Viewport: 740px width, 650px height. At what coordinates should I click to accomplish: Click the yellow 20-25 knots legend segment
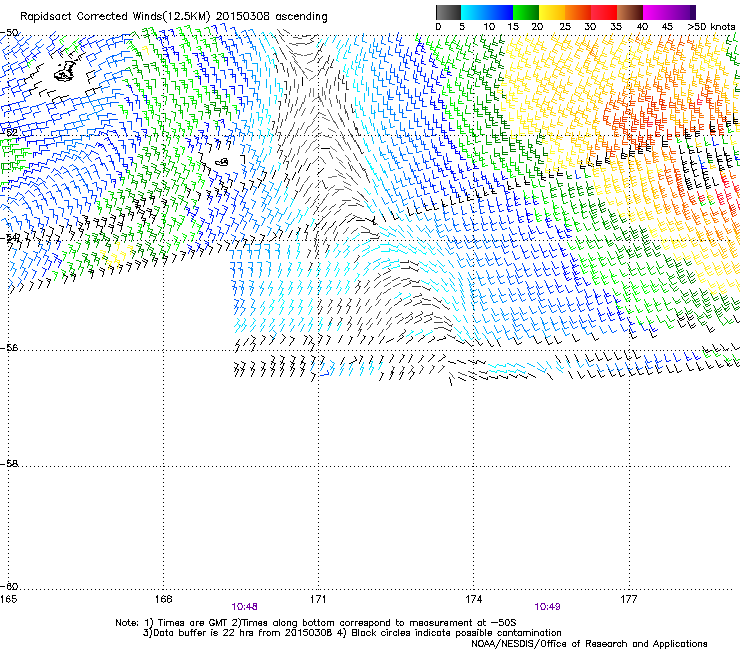click(552, 12)
